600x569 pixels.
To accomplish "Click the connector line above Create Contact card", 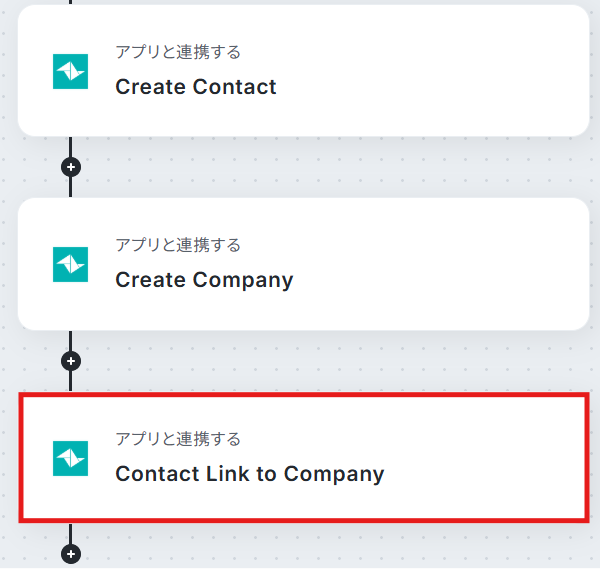I will 70,3.
